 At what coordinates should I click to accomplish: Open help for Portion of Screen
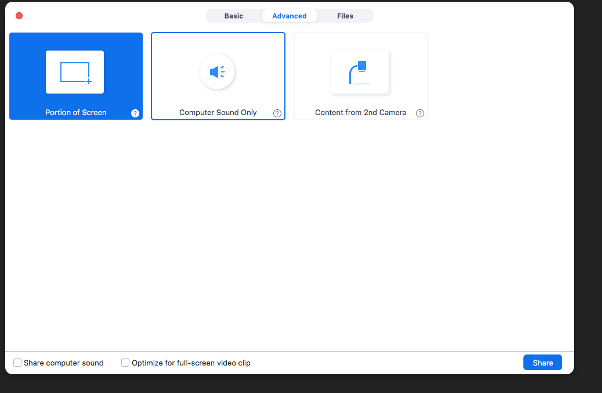(135, 113)
